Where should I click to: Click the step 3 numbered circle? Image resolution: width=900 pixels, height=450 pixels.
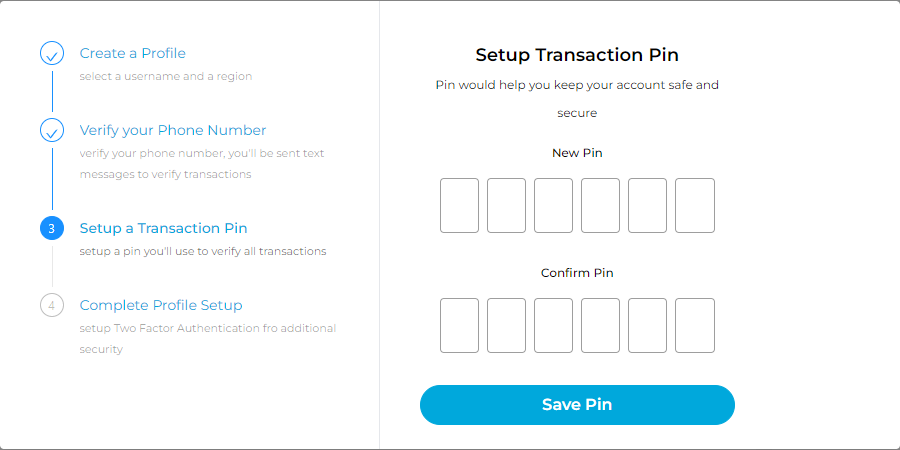click(52, 229)
